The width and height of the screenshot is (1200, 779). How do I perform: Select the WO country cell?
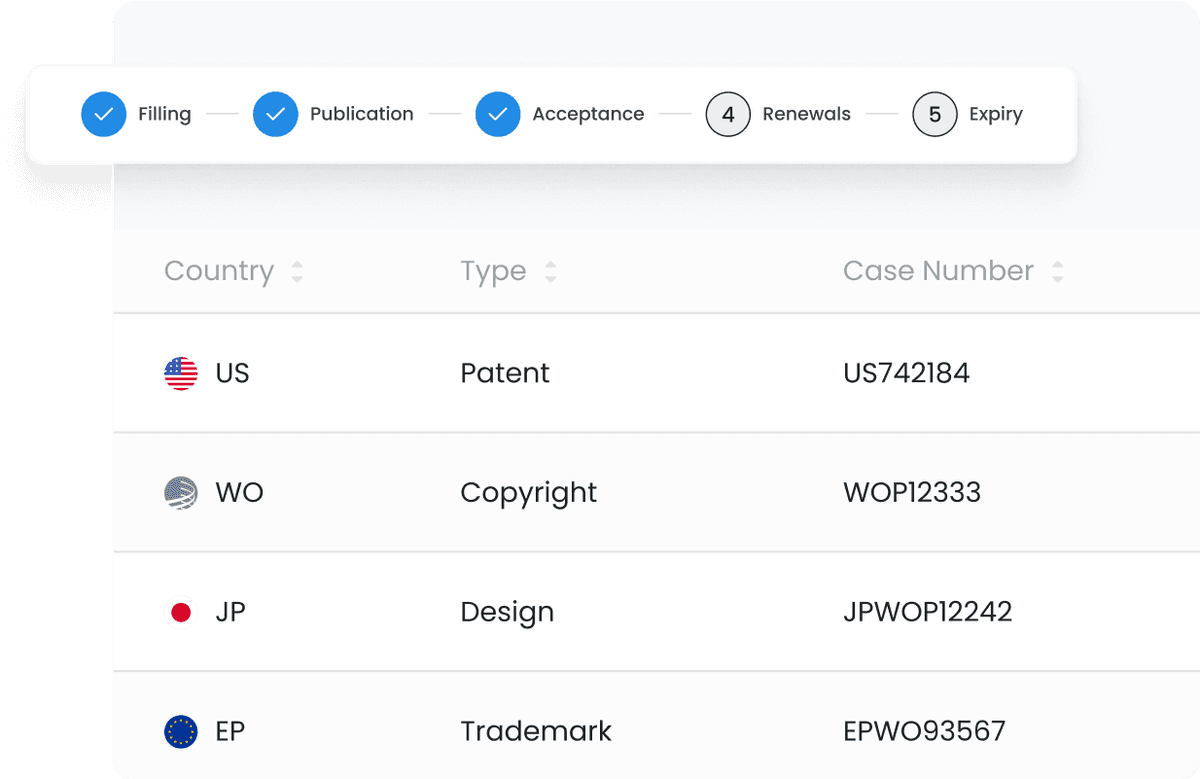point(239,493)
